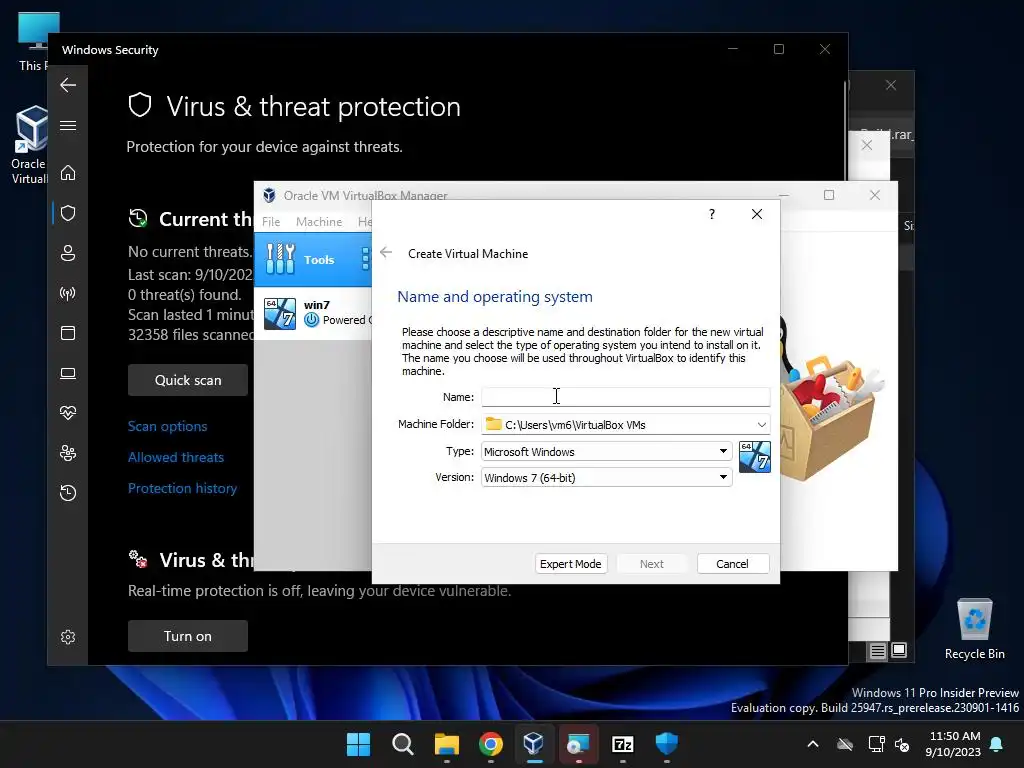Open Google Chrome from taskbar
The height and width of the screenshot is (768, 1024).
490,744
